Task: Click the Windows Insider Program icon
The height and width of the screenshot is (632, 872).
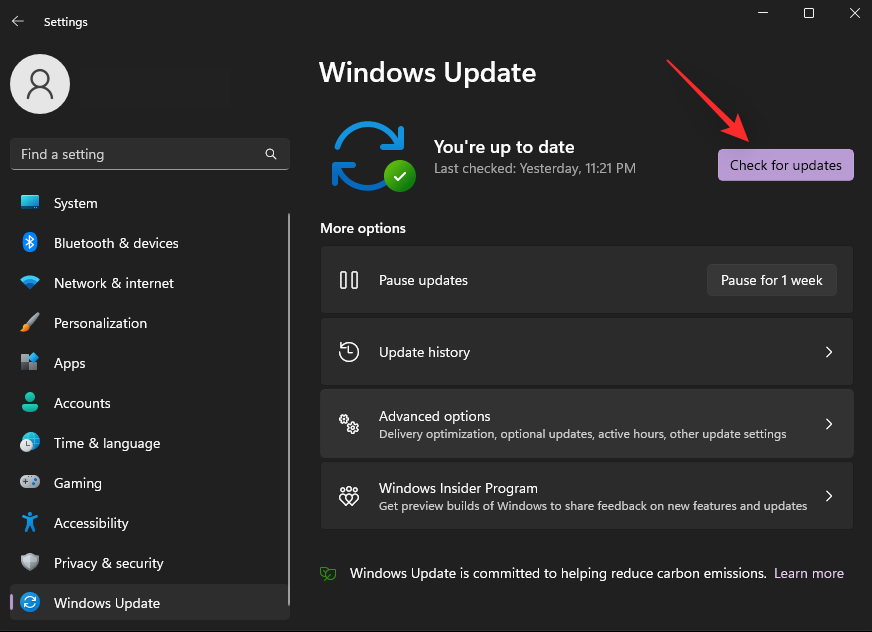Action: (348, 495)
